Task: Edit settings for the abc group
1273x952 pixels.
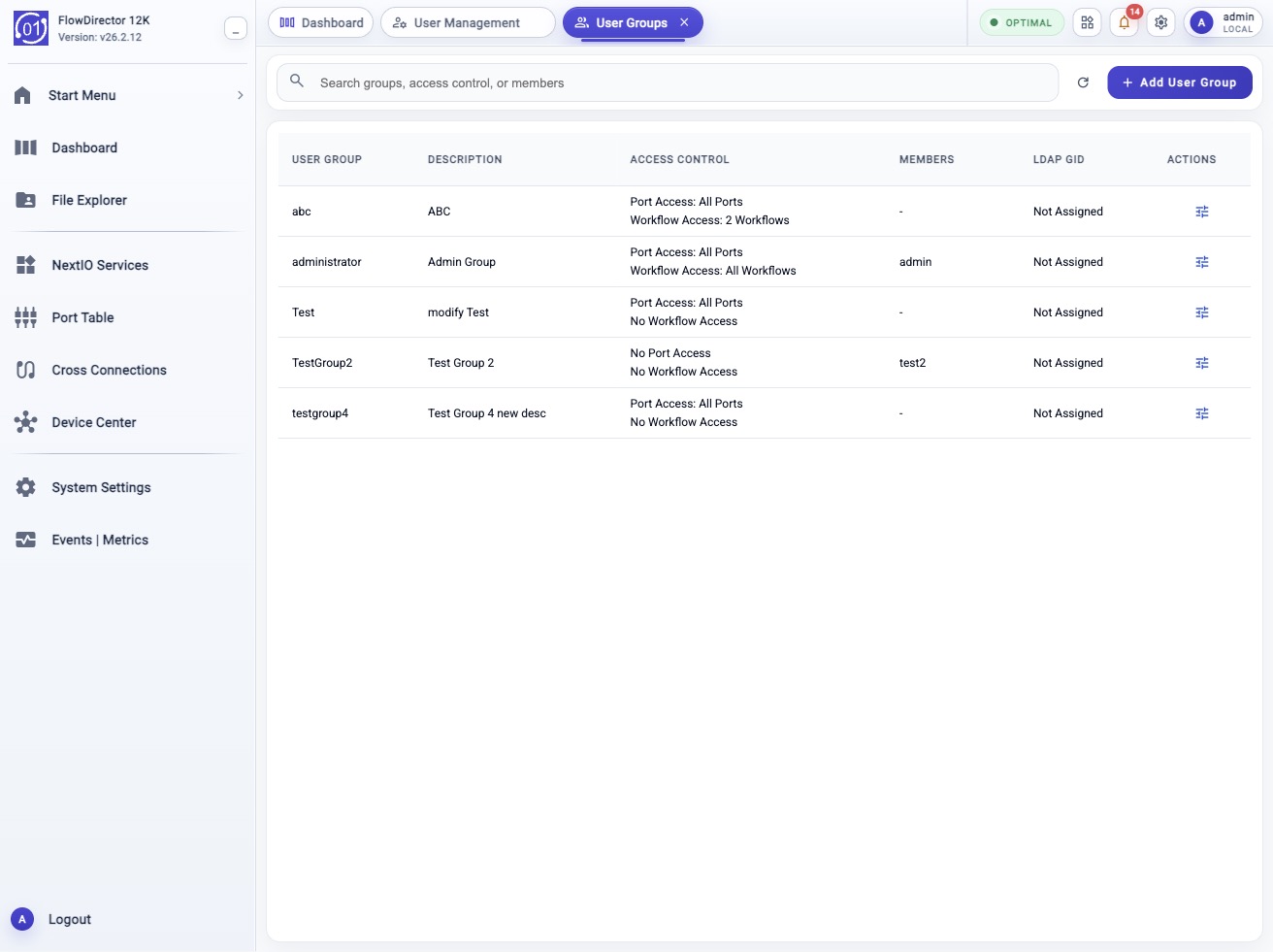Action: 1202,212
